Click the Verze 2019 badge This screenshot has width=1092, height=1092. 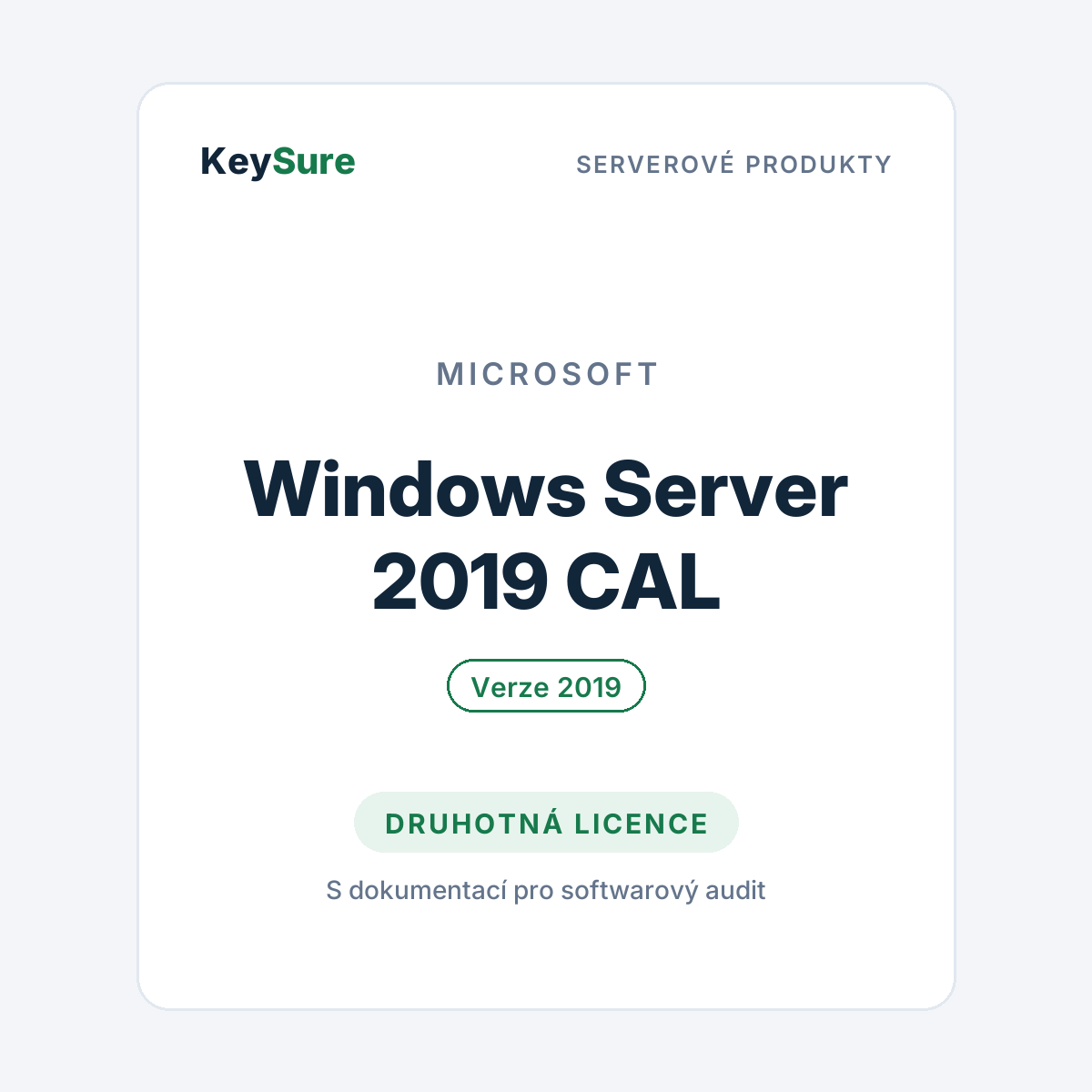546,686
